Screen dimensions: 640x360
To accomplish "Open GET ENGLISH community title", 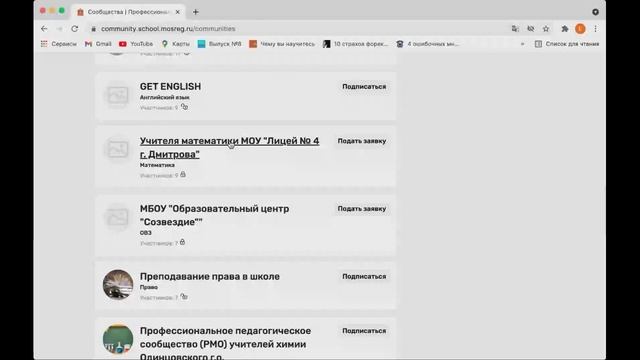I will pos(170,87).
